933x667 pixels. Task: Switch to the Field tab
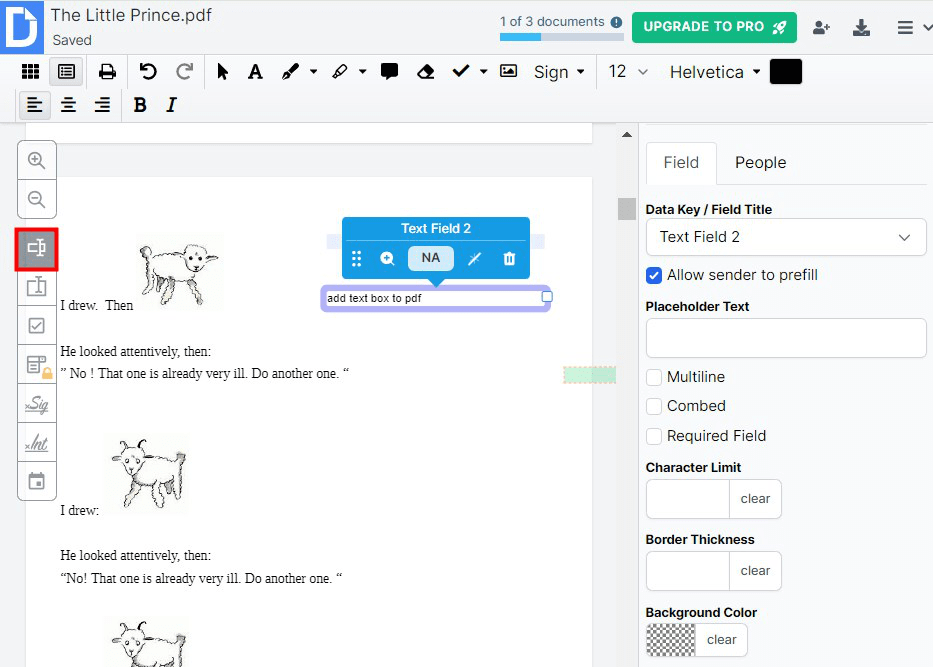681,162
